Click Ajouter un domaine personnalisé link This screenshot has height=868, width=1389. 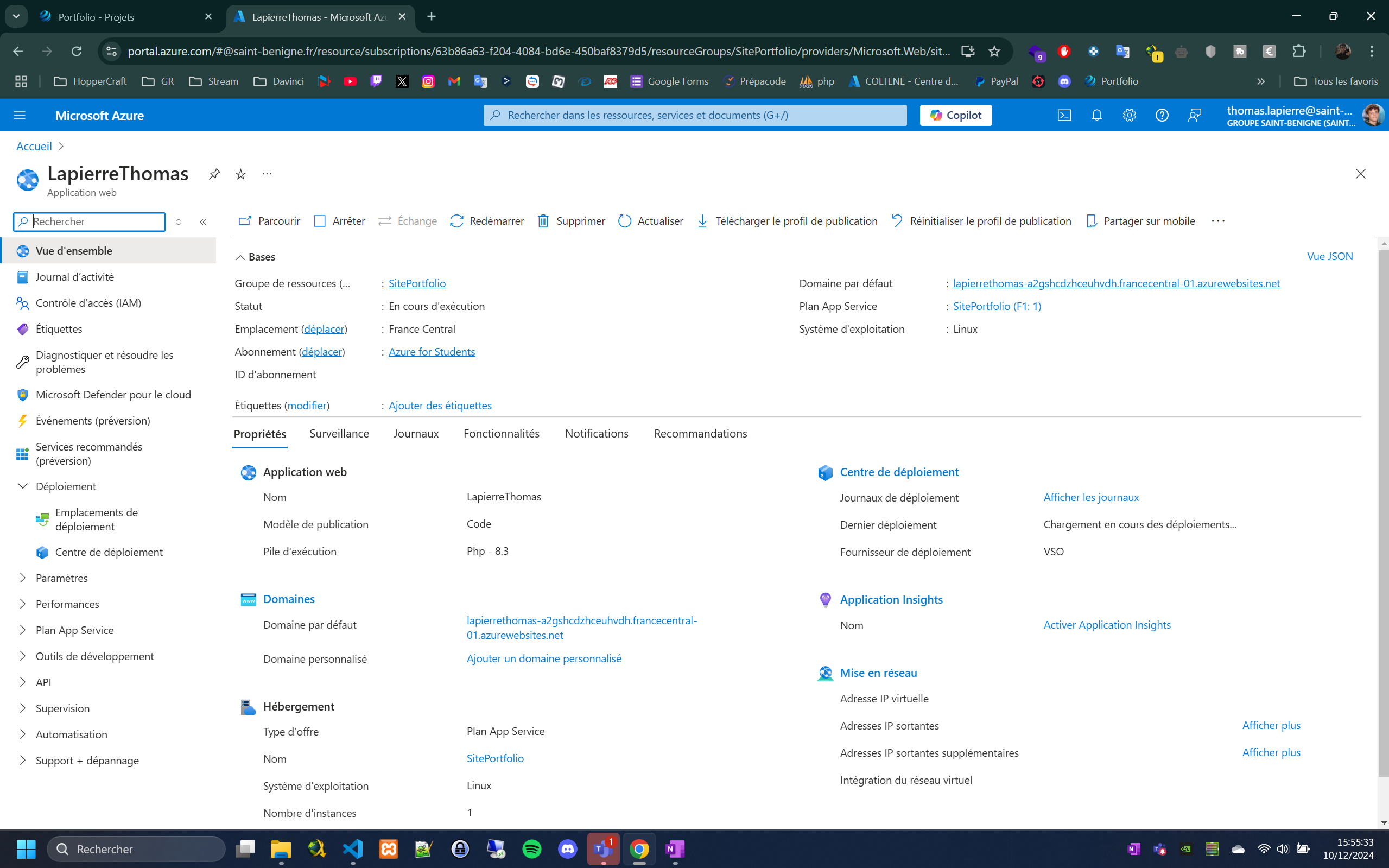(543, 658)
